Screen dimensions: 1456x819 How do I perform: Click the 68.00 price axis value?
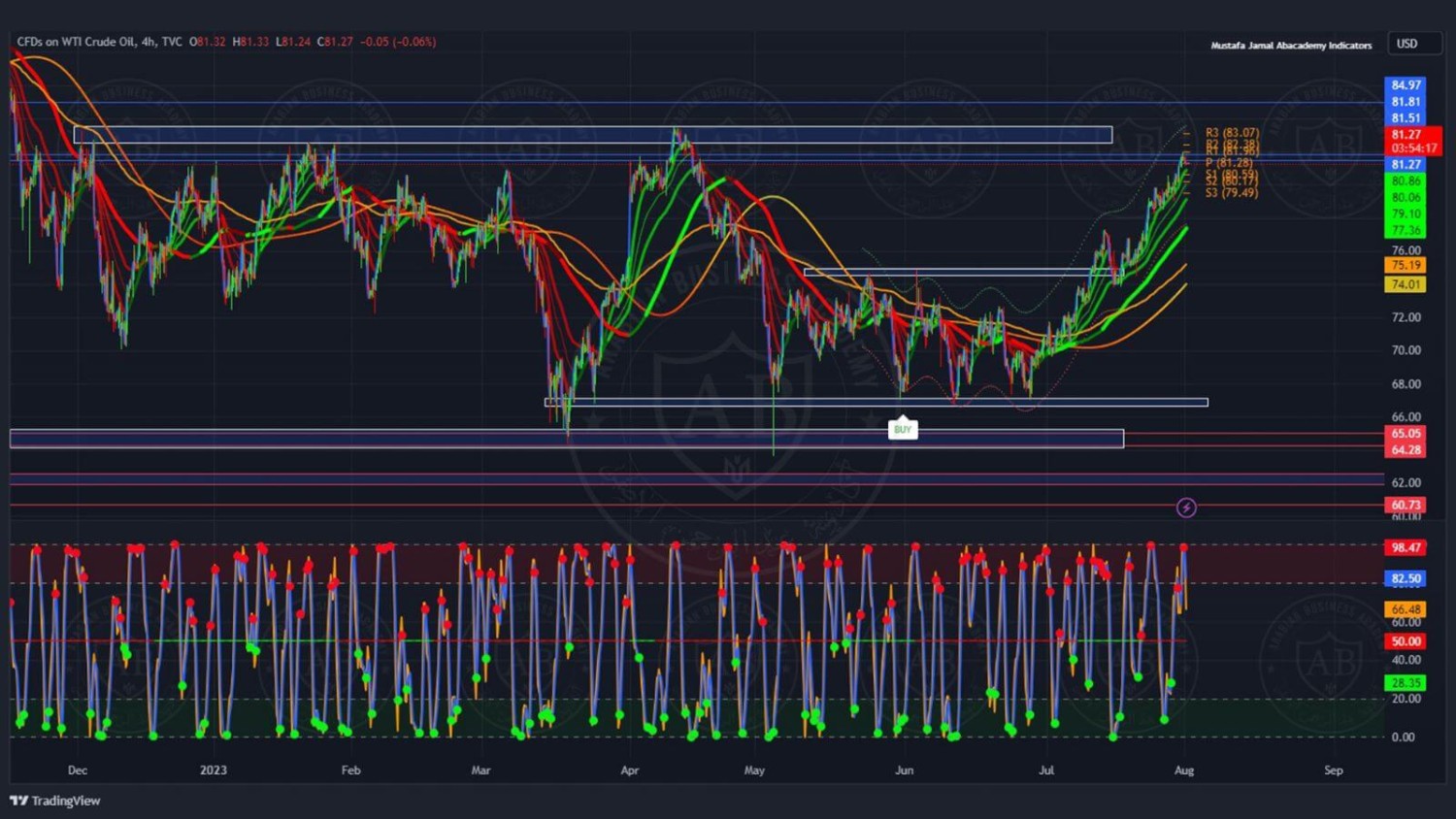click(1406, 384)
